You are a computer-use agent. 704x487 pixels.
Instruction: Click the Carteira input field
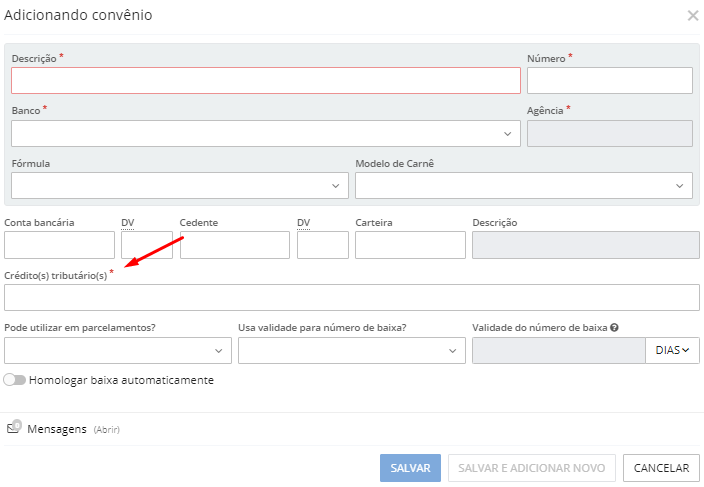coord(410,245)
